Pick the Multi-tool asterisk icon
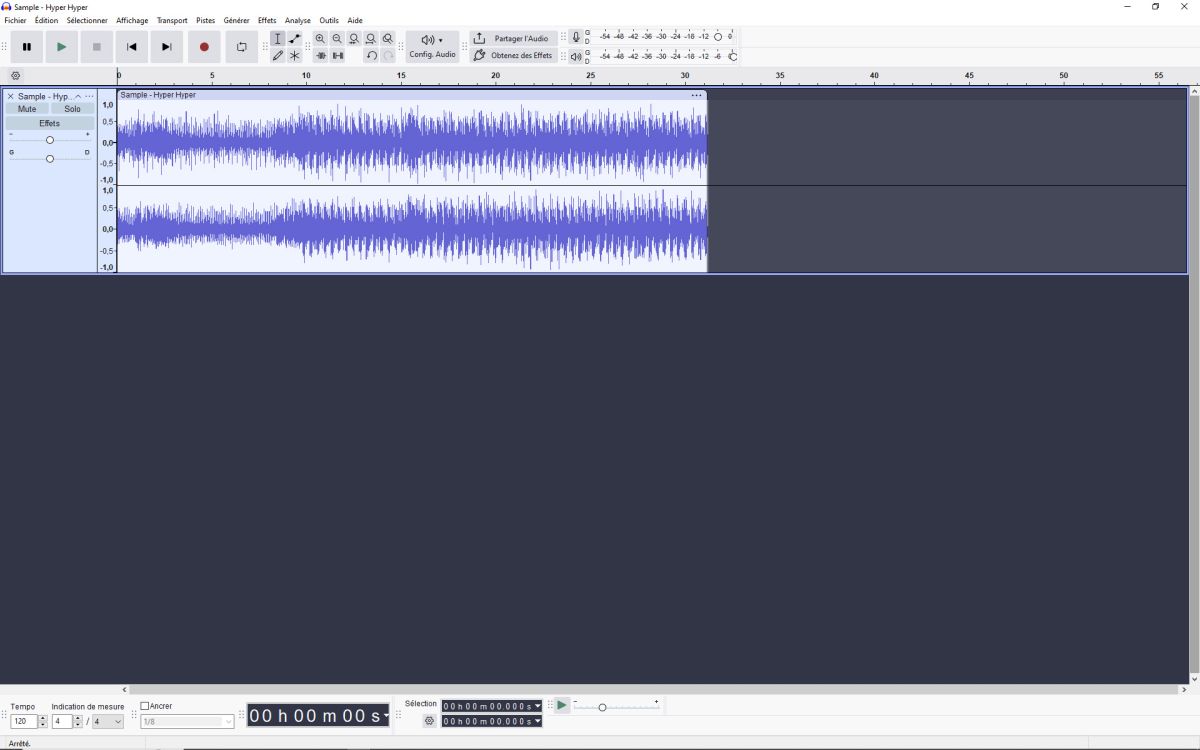The height and width of the screenshot is (750, 1200). pos(294,56)
